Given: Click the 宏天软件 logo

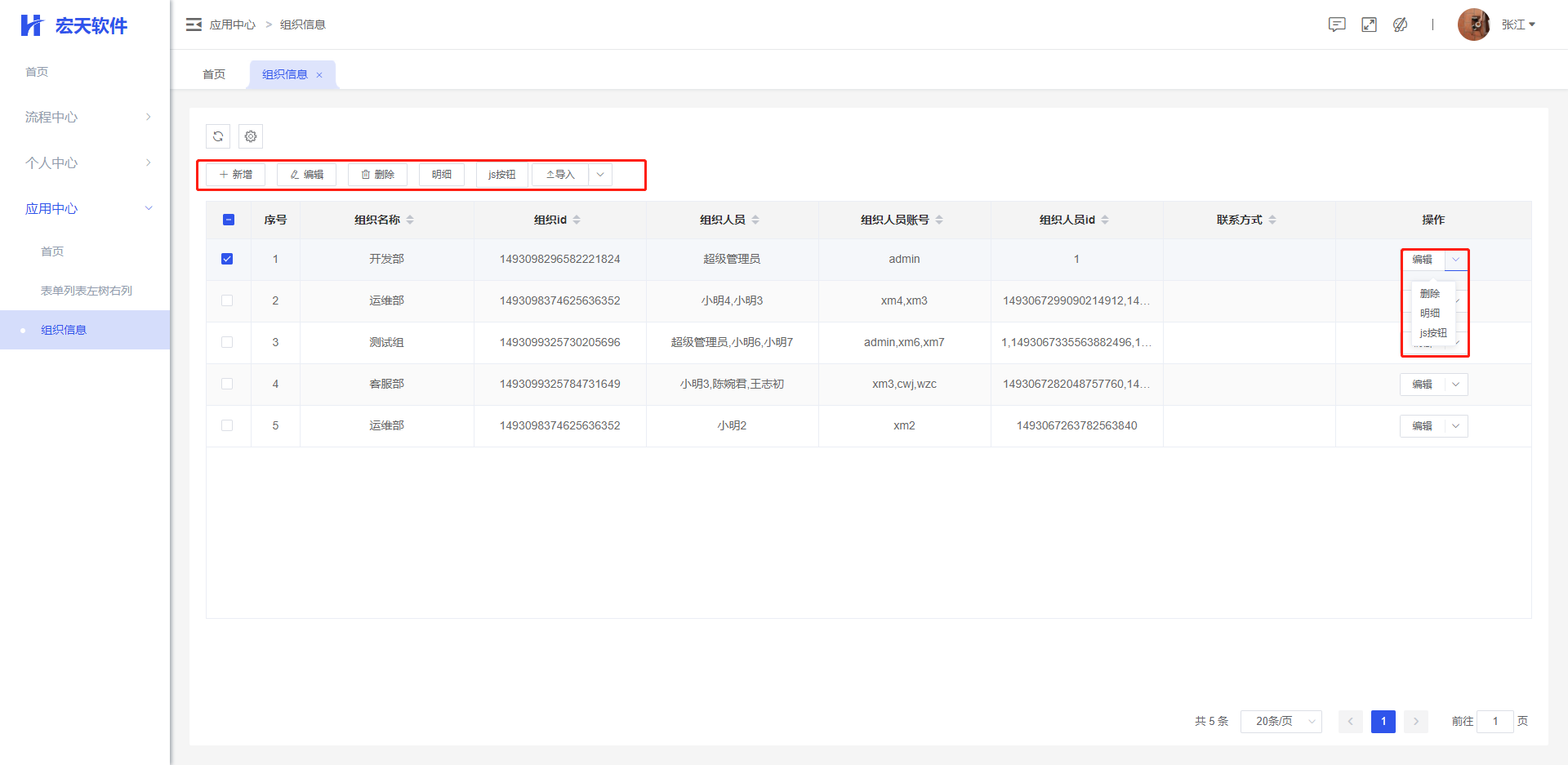Looking at the screenshot, I should 74,25.
